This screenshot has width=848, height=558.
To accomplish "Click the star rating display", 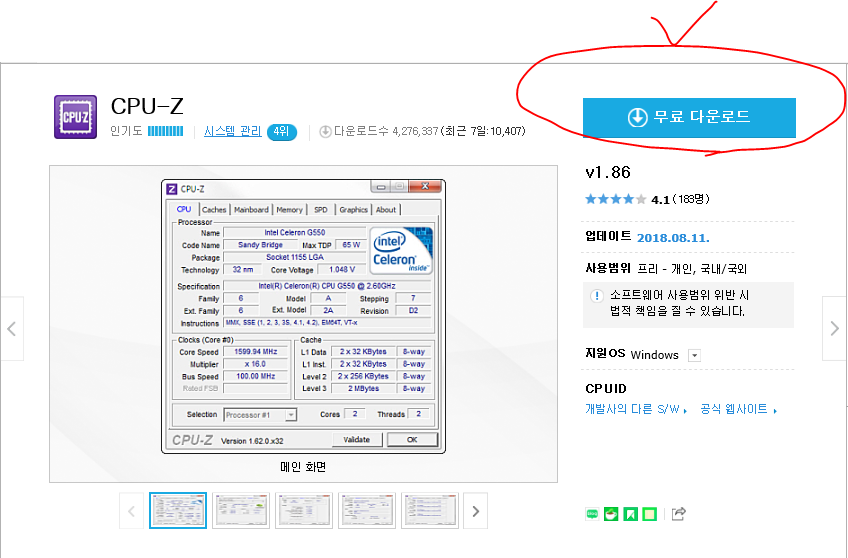I will (x=615, y=199).
